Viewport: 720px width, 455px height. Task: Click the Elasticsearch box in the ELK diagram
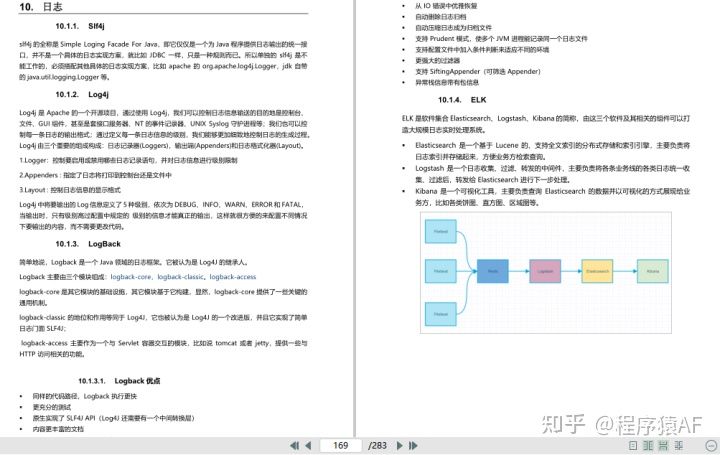point(597,271)
